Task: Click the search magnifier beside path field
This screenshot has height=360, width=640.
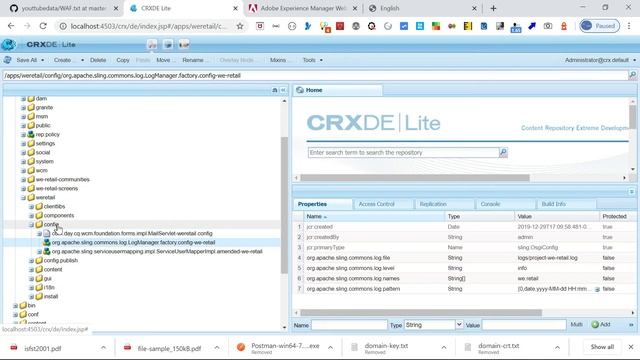Action: click(632, 75)
